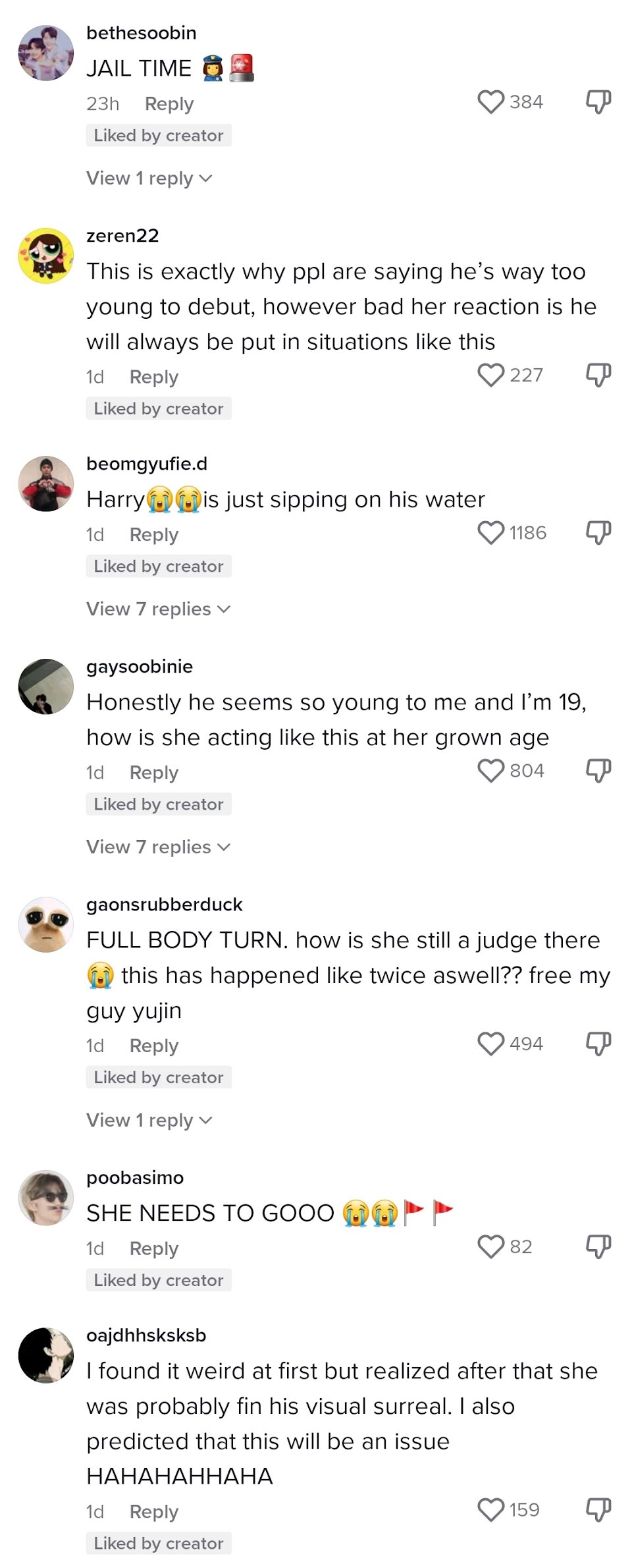Dislike gaysoobinie's comment

(598, 771)
